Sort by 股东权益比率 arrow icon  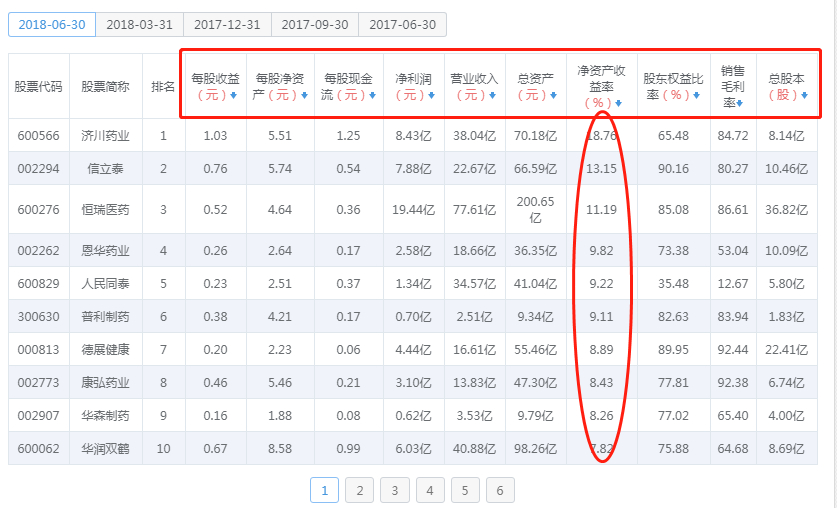[x=695, y=96]
